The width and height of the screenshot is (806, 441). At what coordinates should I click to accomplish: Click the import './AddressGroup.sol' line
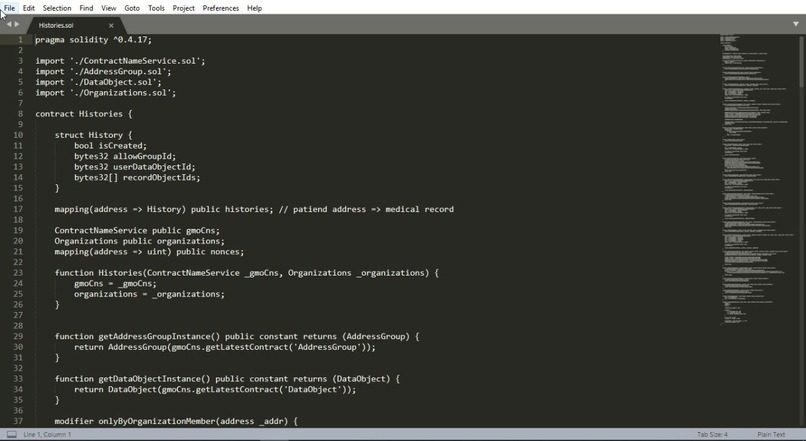click(x=103, y=71)
